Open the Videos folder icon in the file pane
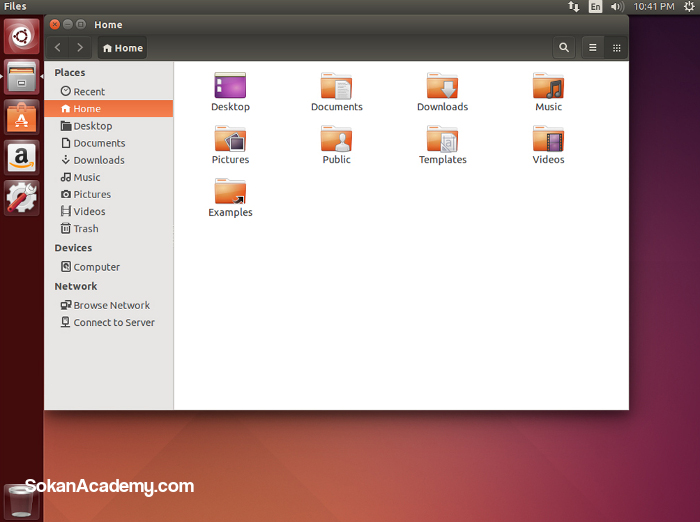This screenshot has width=700, height=522. click(548, 138)
